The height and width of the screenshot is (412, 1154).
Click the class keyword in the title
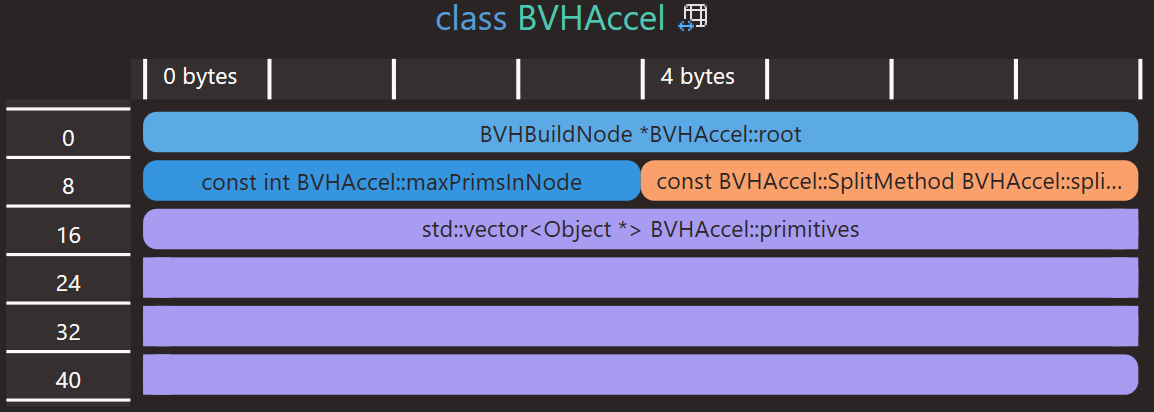(471, 18)
